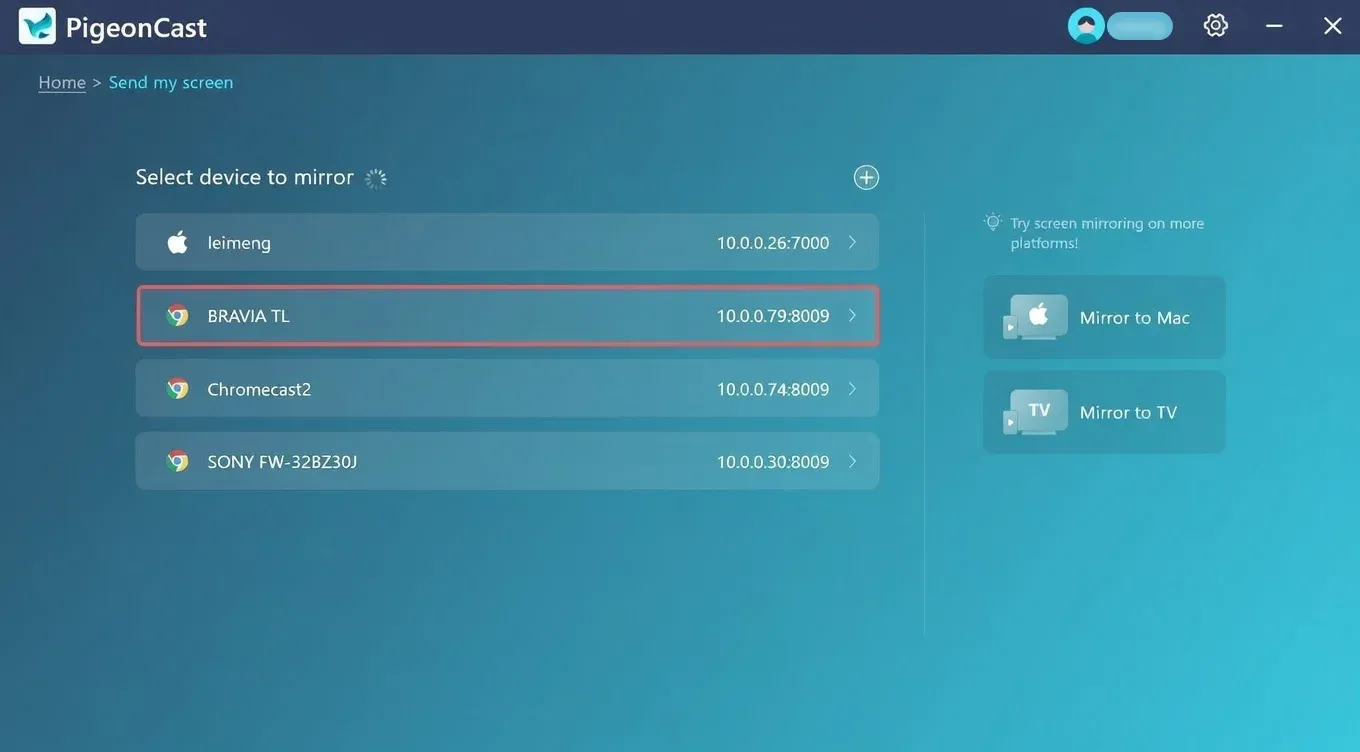
Task: Click the PigeonCast title text
Action: click(x=136, y=27)
